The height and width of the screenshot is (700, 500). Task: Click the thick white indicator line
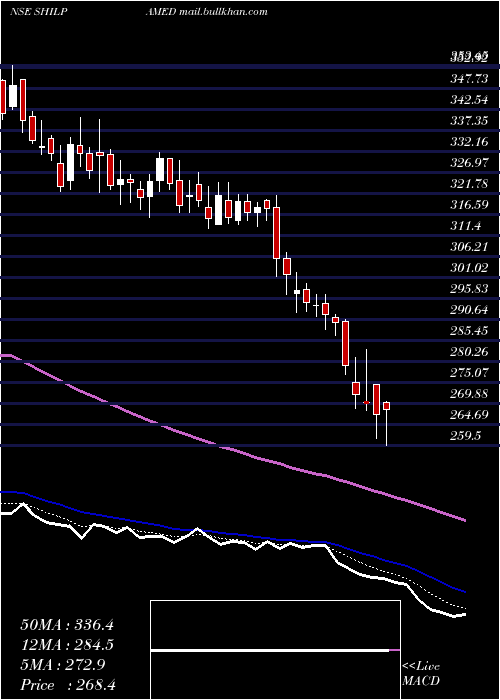[x=232, y=542]
